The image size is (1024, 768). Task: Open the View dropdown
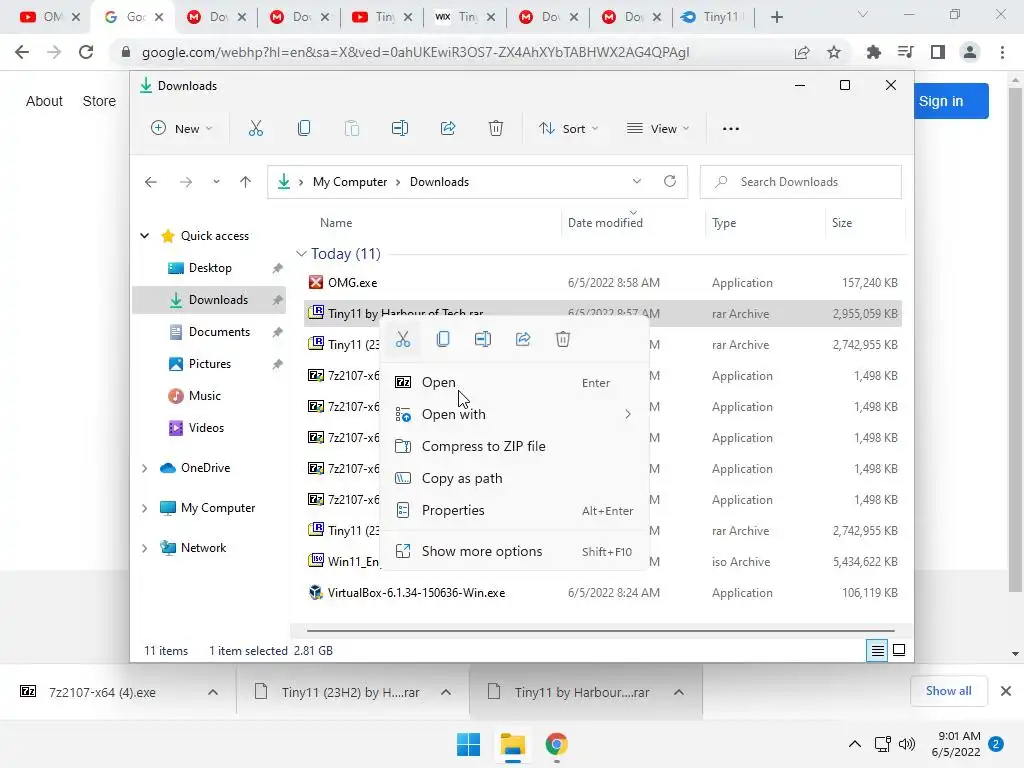pyautogui.click(x=658, y=129)
